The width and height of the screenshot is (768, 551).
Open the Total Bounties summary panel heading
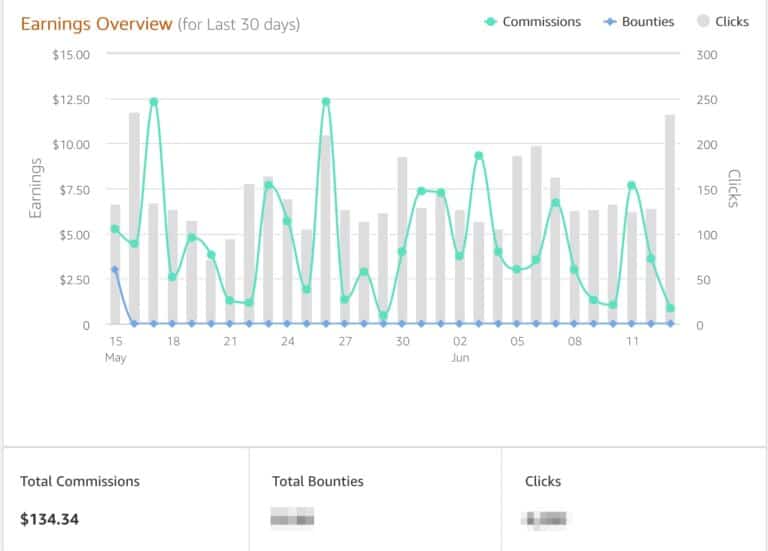(x=317, y=481)
